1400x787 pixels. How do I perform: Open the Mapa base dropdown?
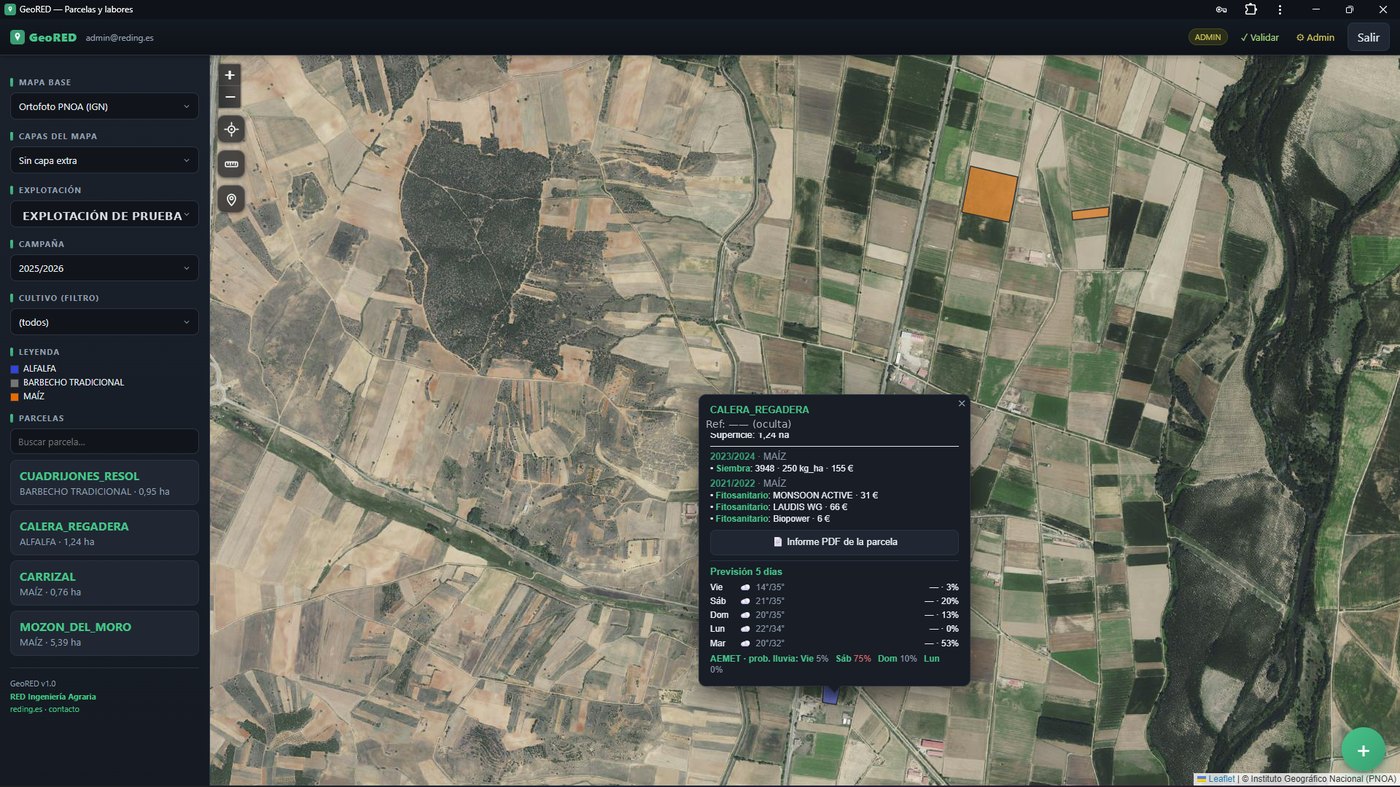point(104,106)
